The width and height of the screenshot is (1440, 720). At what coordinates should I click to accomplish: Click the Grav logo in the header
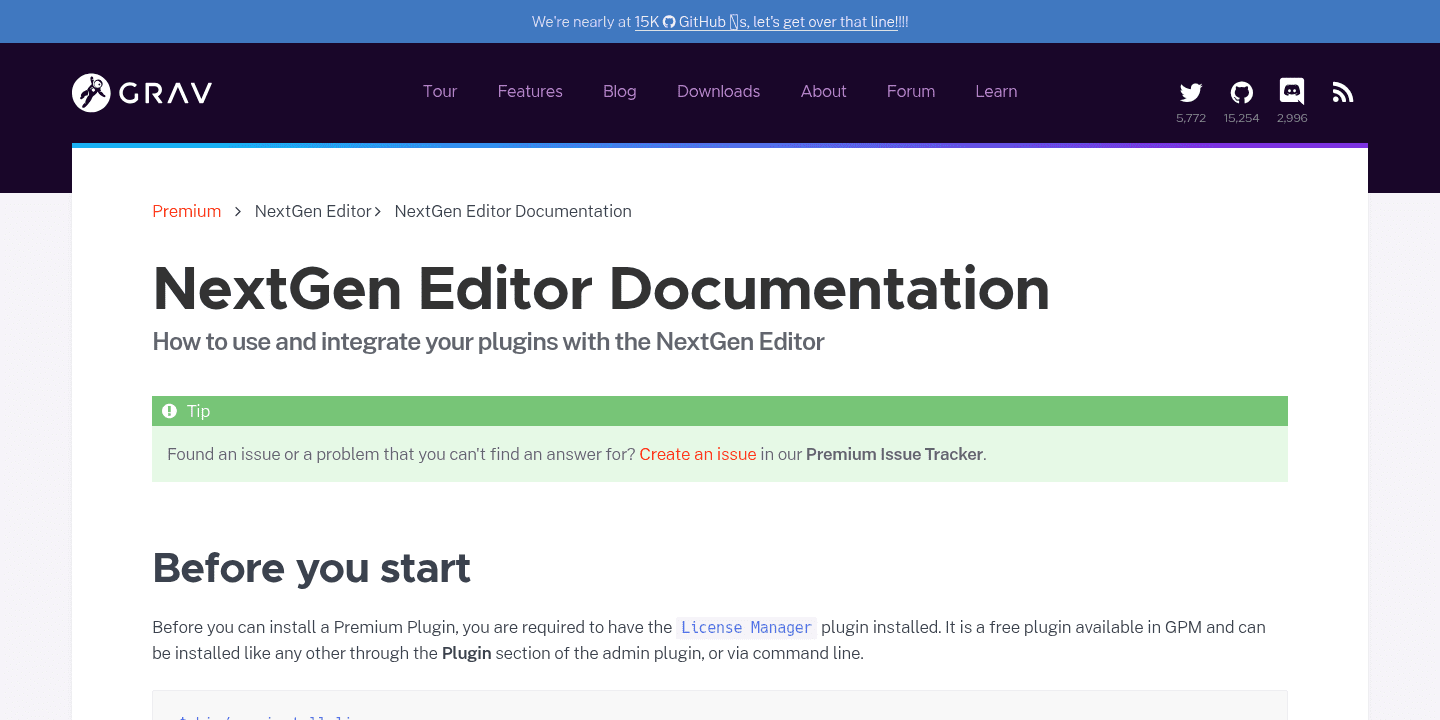[140, 92]
